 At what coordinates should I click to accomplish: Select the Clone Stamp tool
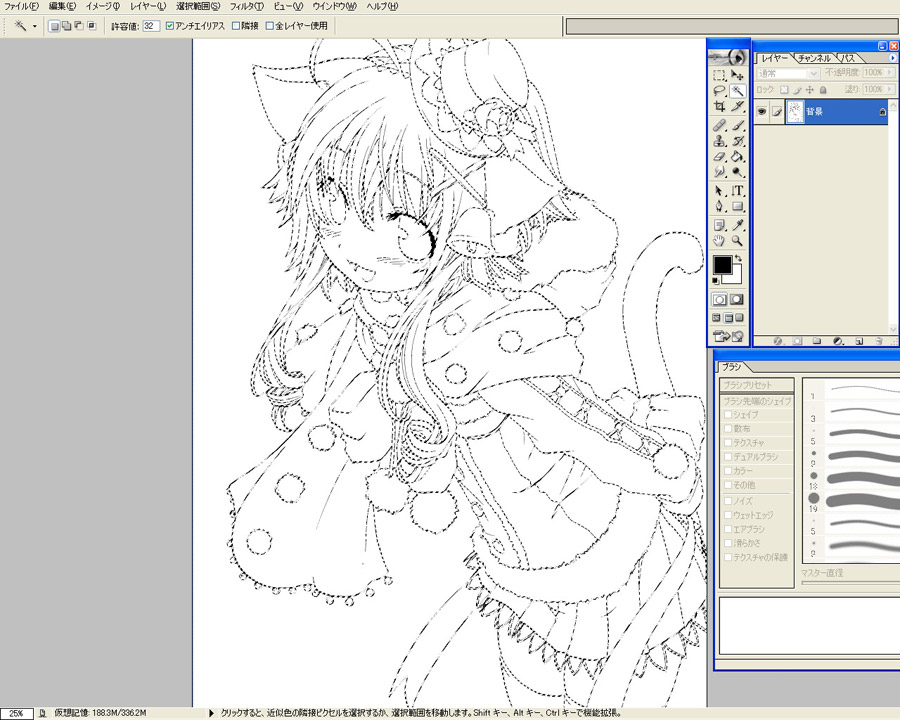(719, 141)
